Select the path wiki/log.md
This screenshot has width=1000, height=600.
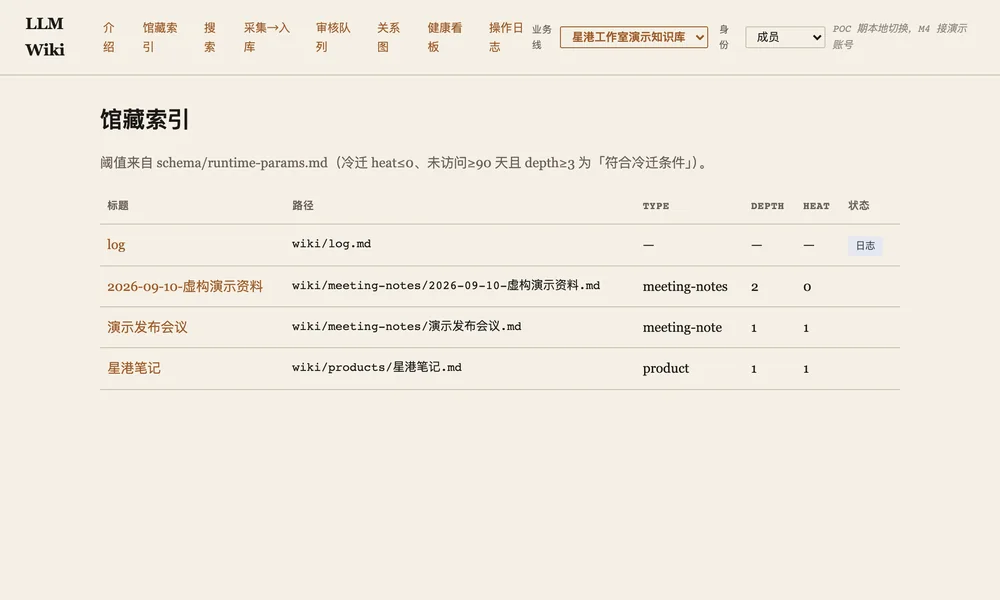pyautogui.click(x=332, y=244)
